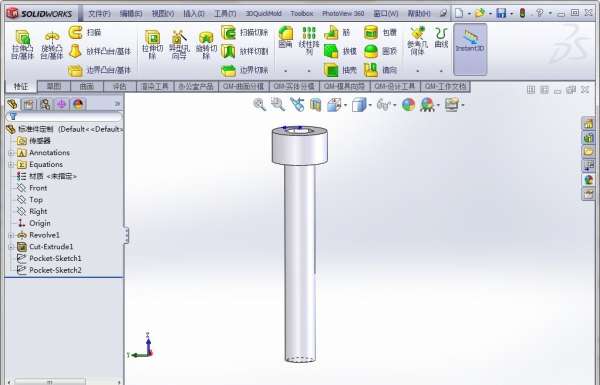Select the Extruded Cut tool

[152, 44]
